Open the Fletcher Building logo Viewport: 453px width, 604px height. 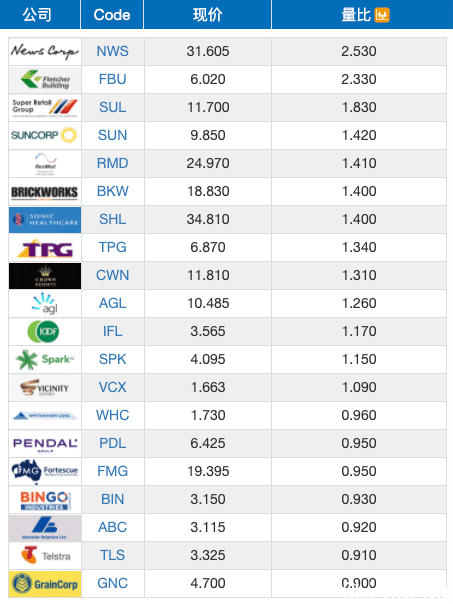45,79
